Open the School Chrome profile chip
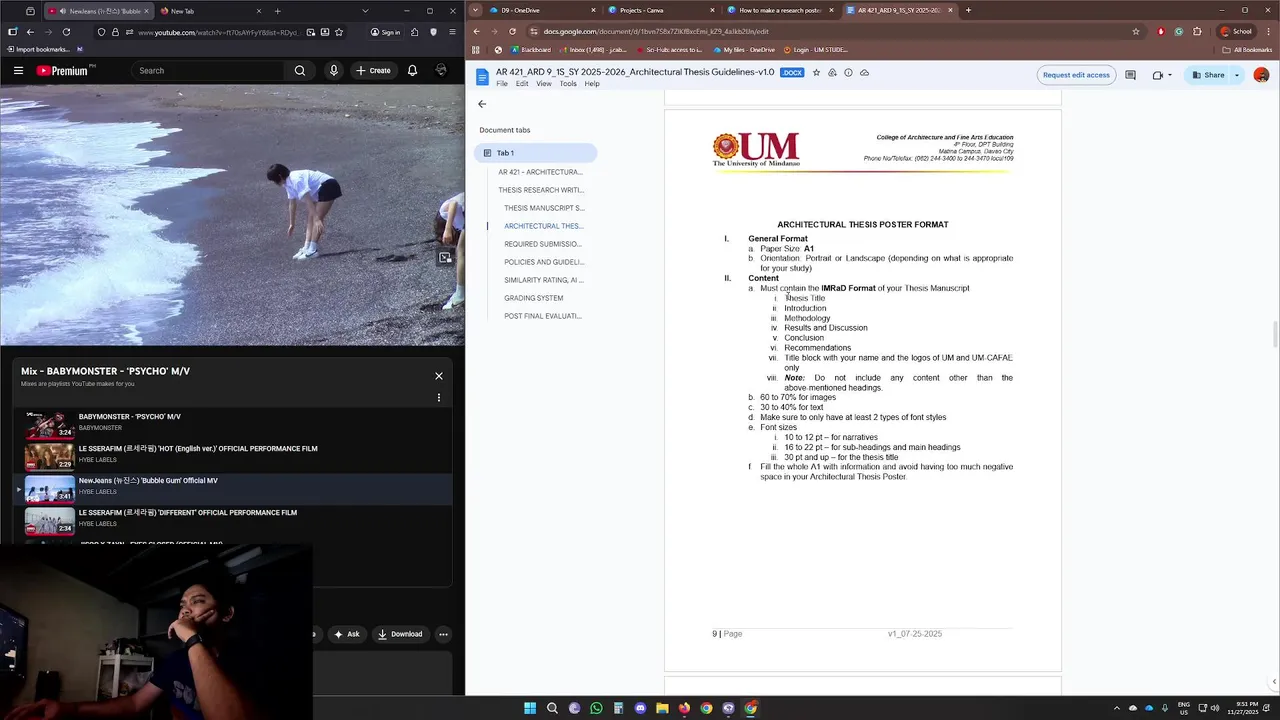Viewport: 1280px width, 720px height. pos(1236,31)
